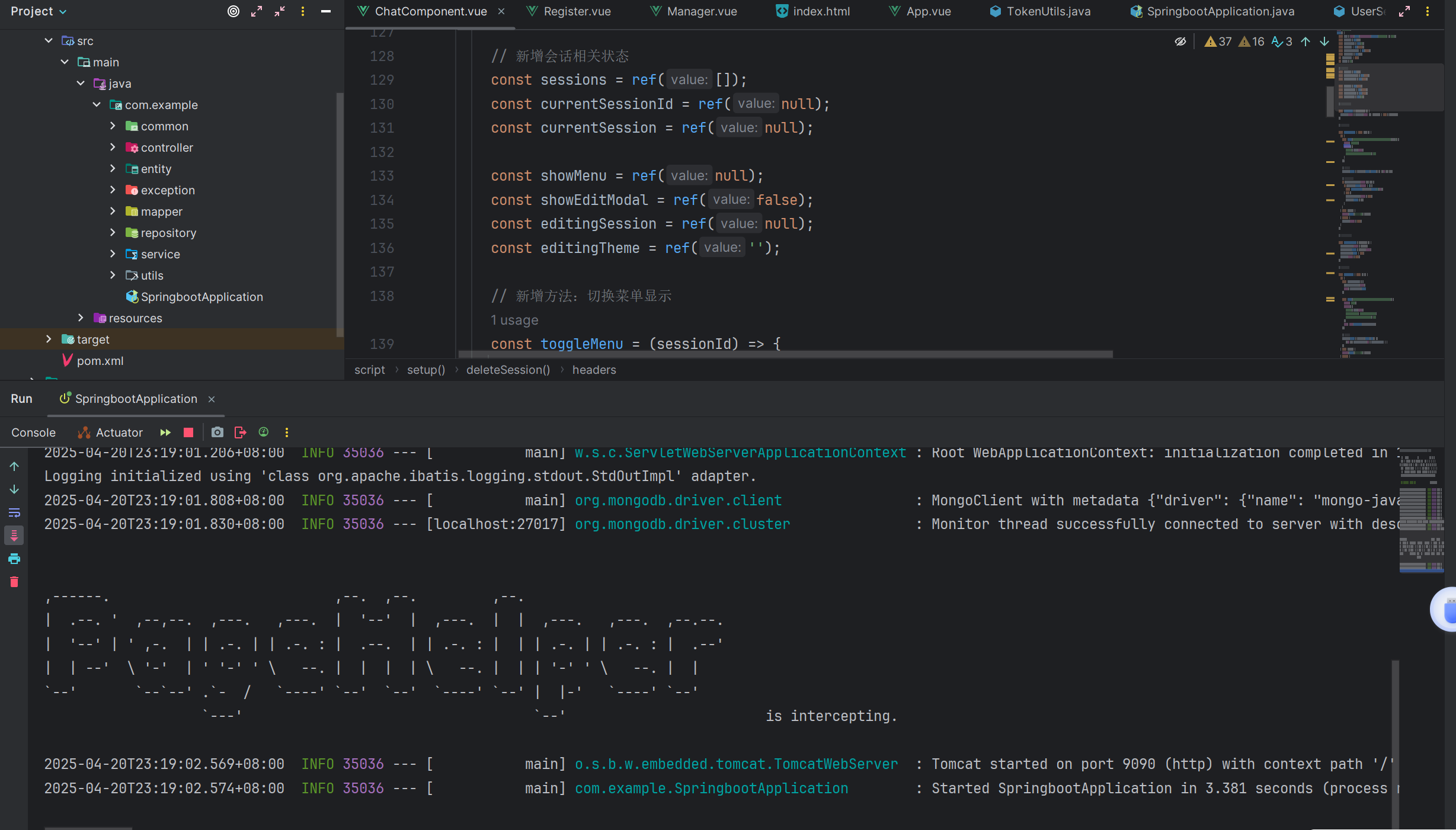Stop the running SpringbootApplication
This screenshot has height=830, width=1456.
(x=188, y=432)
